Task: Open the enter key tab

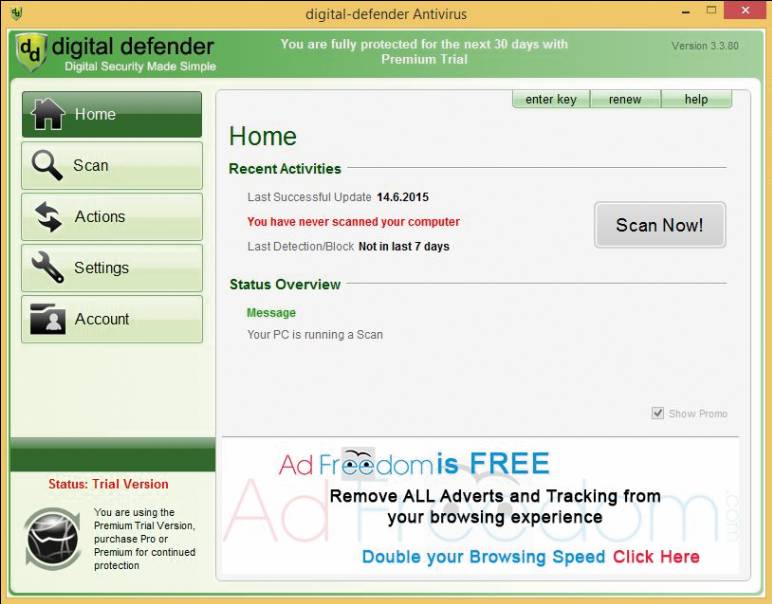Action: (x=550, y=99)
